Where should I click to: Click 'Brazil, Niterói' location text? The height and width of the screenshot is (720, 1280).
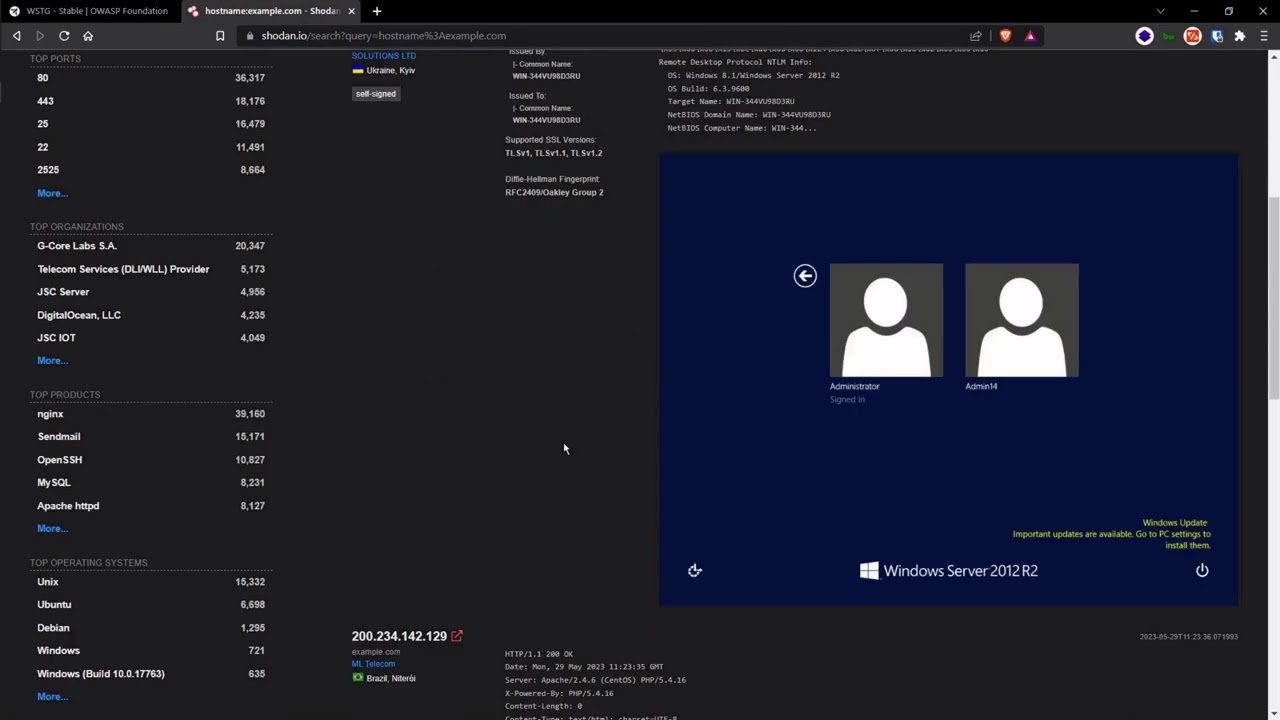(x=391, y=678)
